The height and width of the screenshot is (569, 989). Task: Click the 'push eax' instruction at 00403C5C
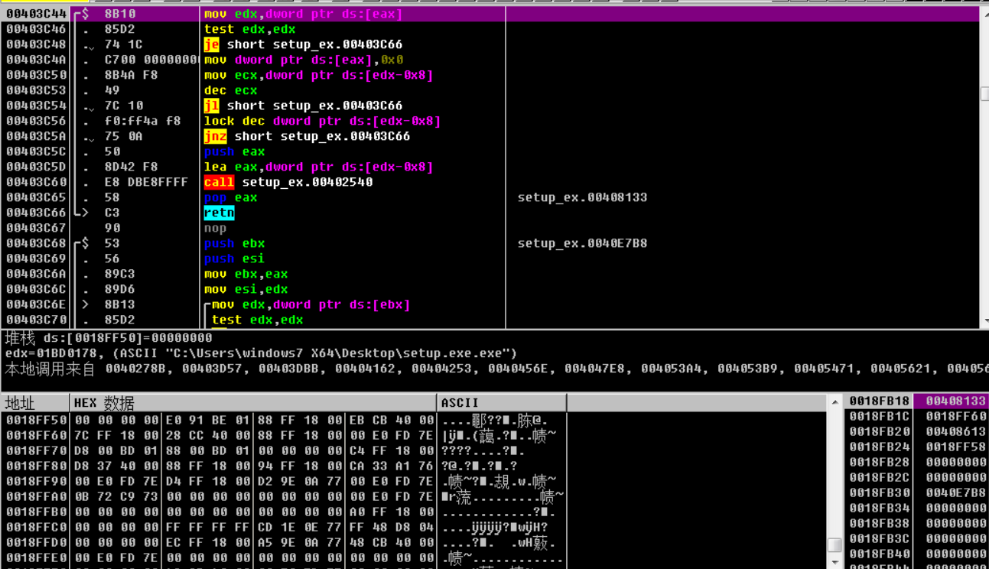click(235, 151)
